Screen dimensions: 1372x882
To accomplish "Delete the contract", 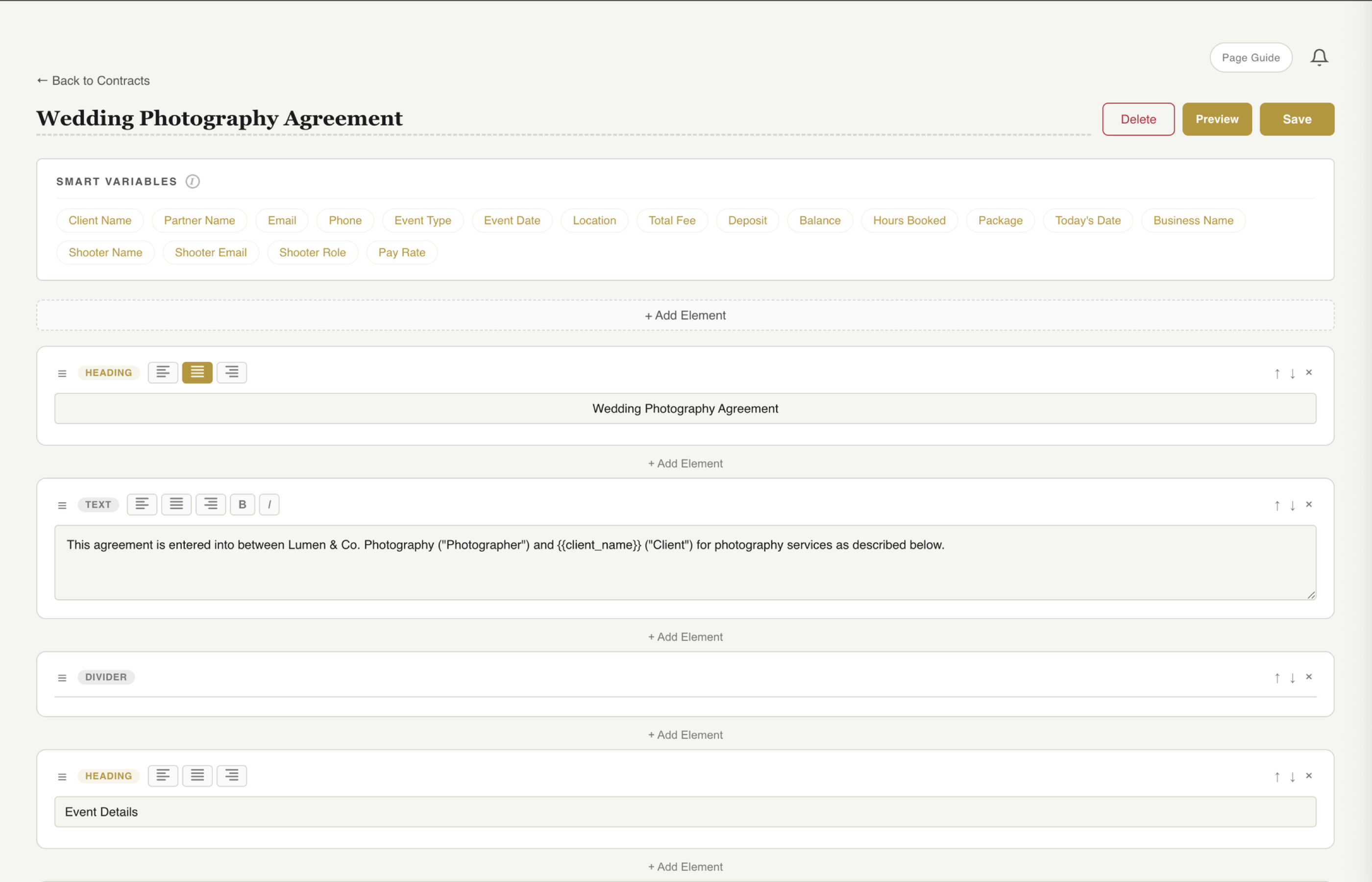I will 1138,119.
